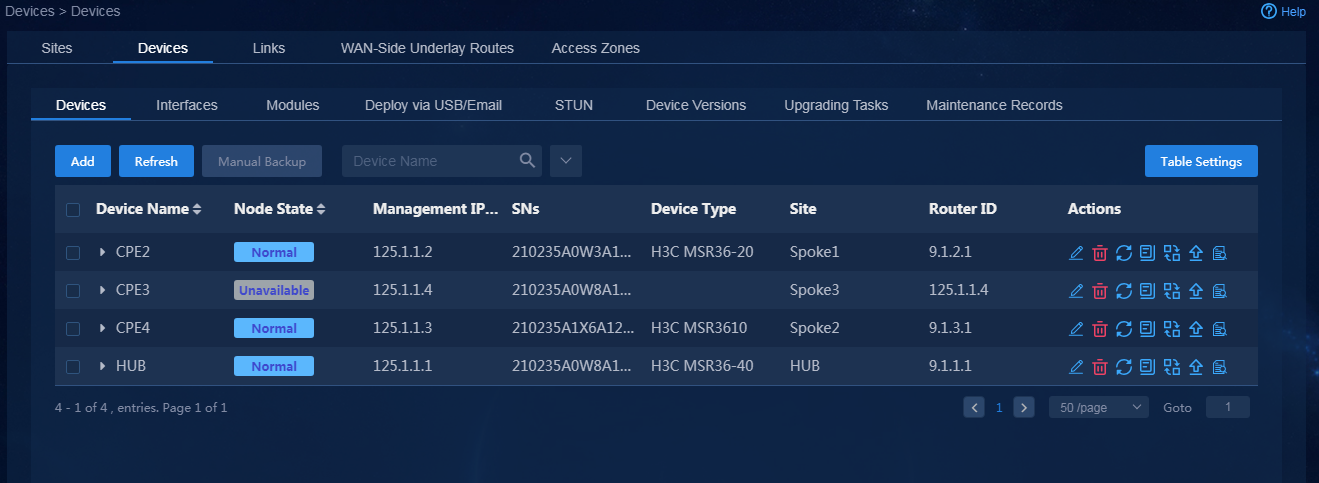Open the document-search log icon for CPE3
This screenshot has width=1319, height=483.
tap(1220, 291)
